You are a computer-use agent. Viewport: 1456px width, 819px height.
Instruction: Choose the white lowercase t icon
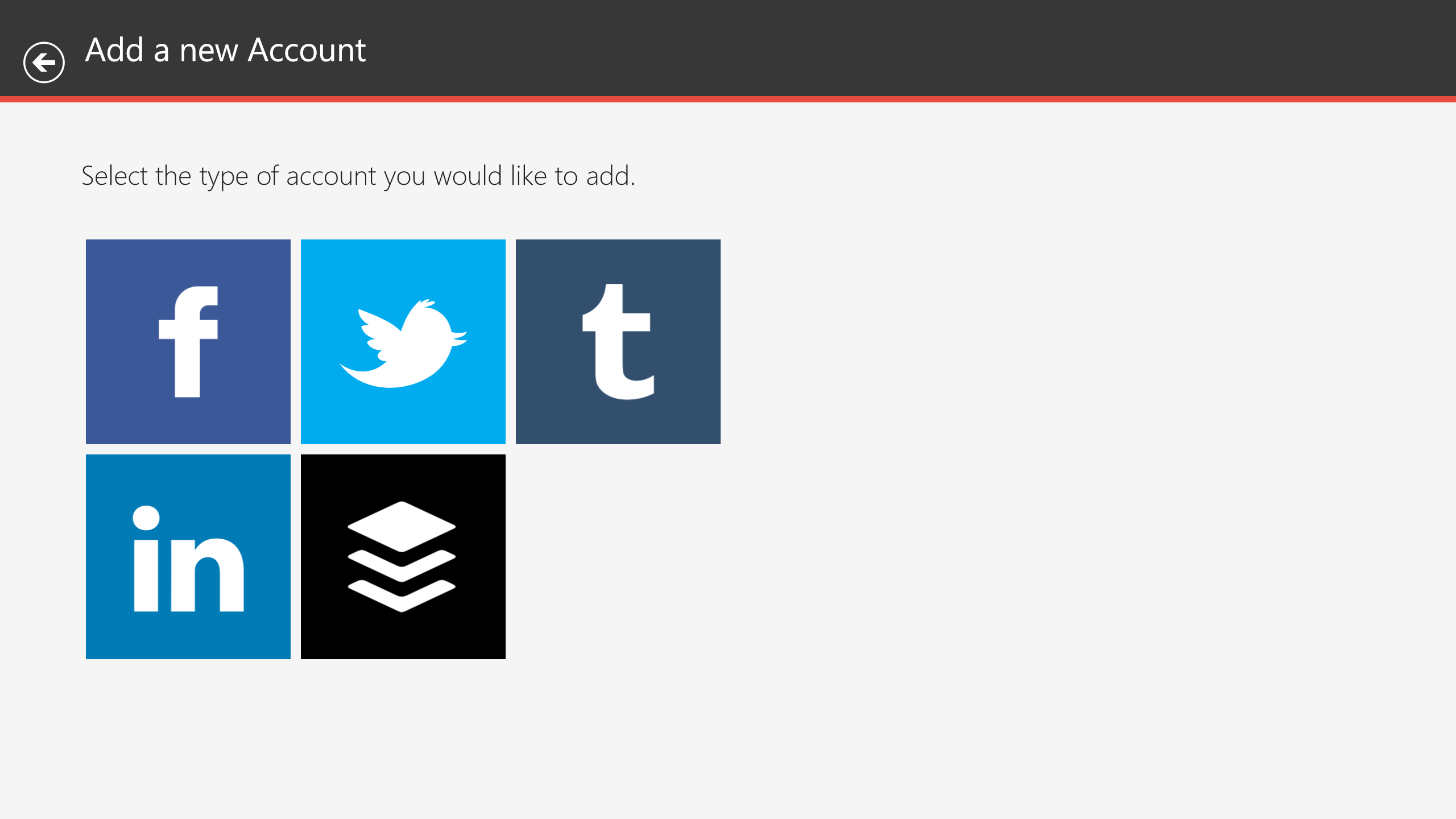pos(618,341)
